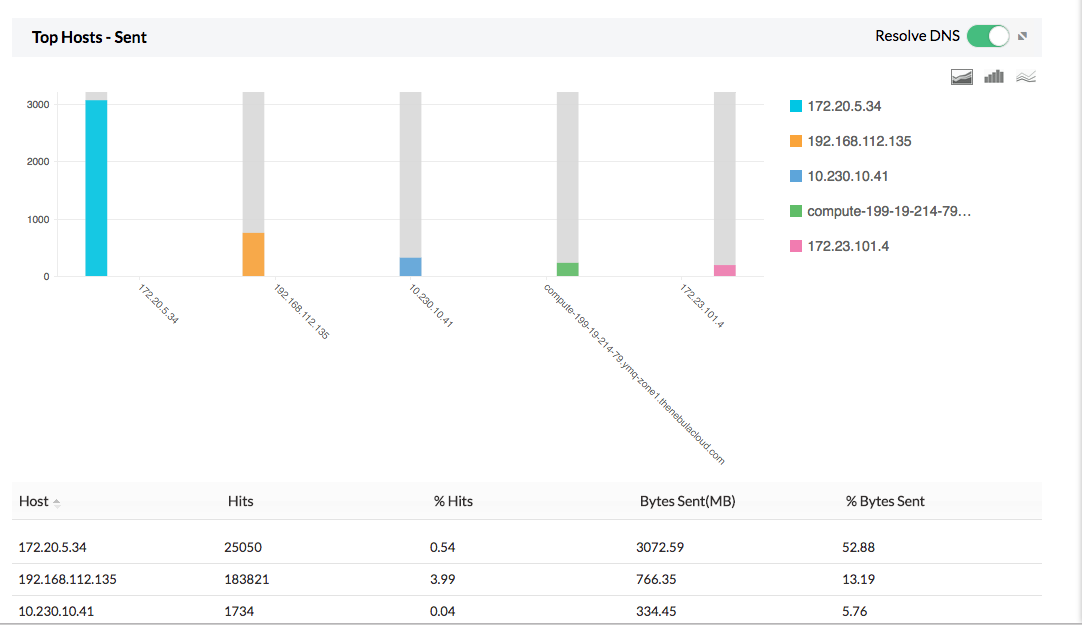Toggle 192.168.112.135 series in the legend
1082x625 pixels.
point(858,141)
